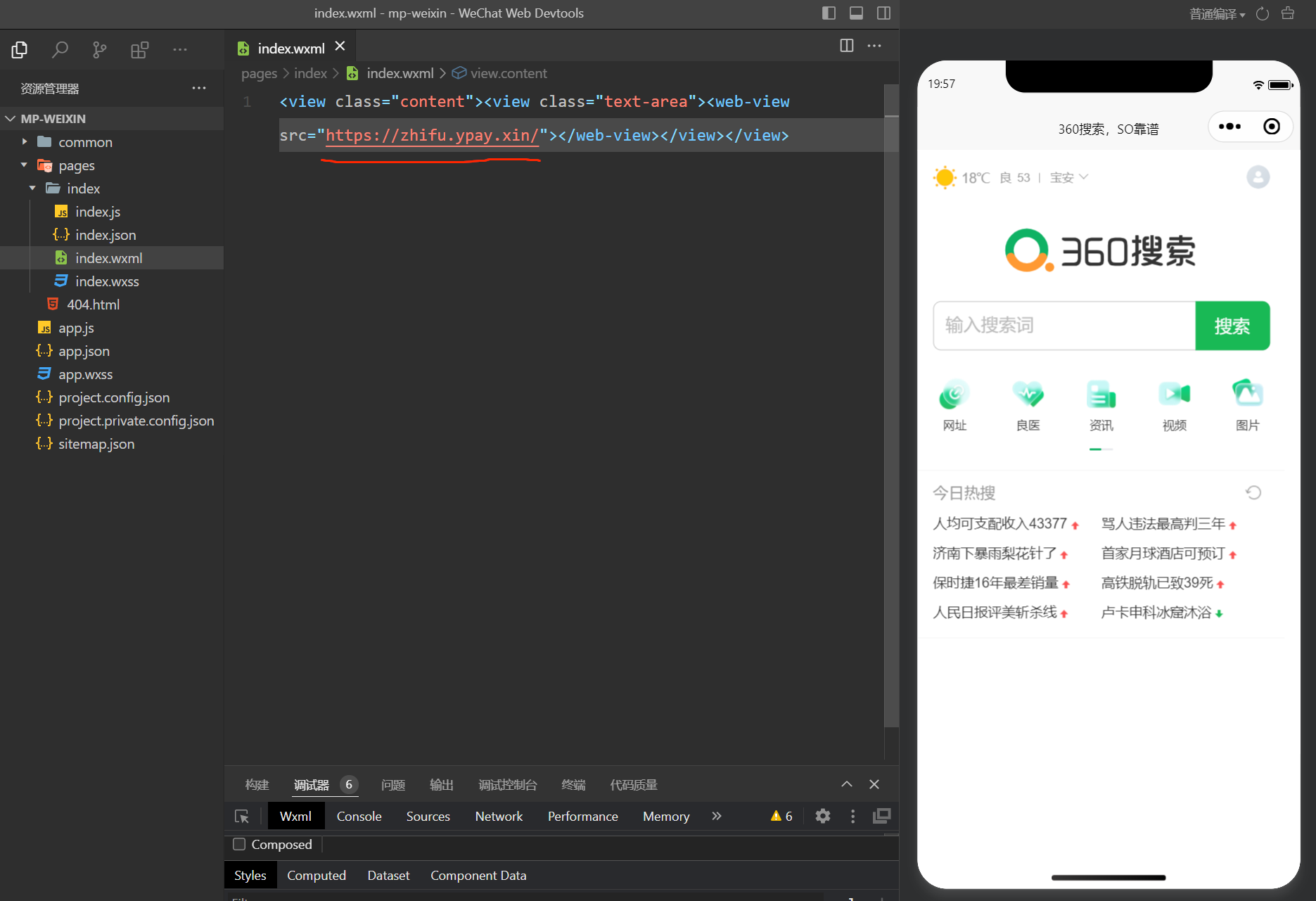This screenshot has width=1316, height=901.
Task: Click the user avatar icon in simulator
Action: tap(1258, 177)
